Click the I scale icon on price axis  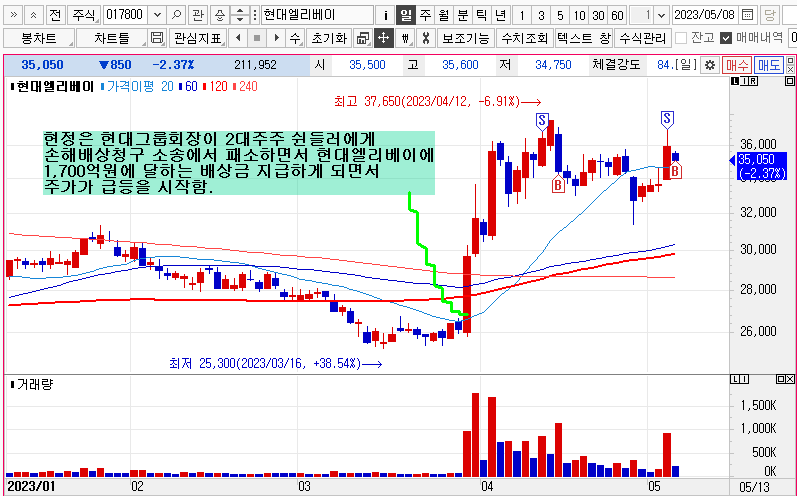tap(744, 81)
